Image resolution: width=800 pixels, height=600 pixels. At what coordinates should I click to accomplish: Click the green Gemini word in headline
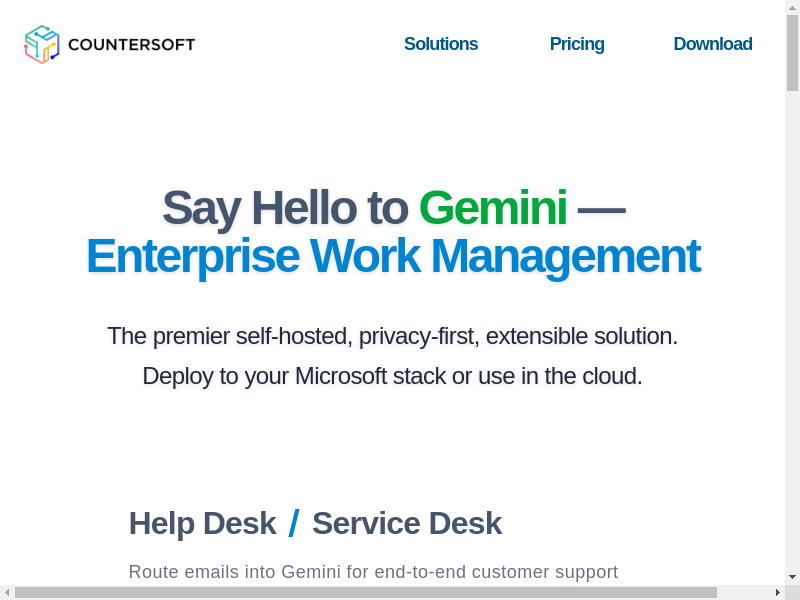tap(493, 208)
